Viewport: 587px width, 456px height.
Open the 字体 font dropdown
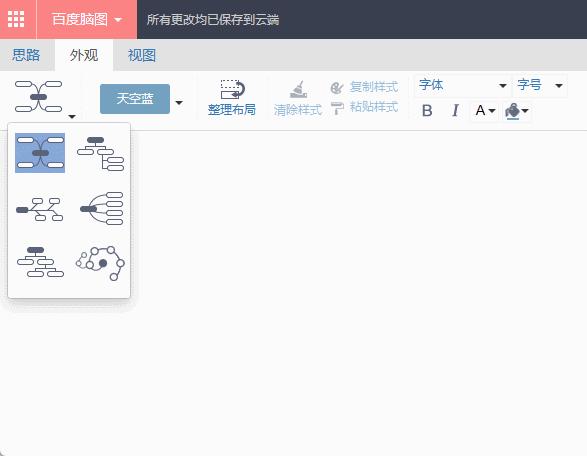click(x=462, y=85)
